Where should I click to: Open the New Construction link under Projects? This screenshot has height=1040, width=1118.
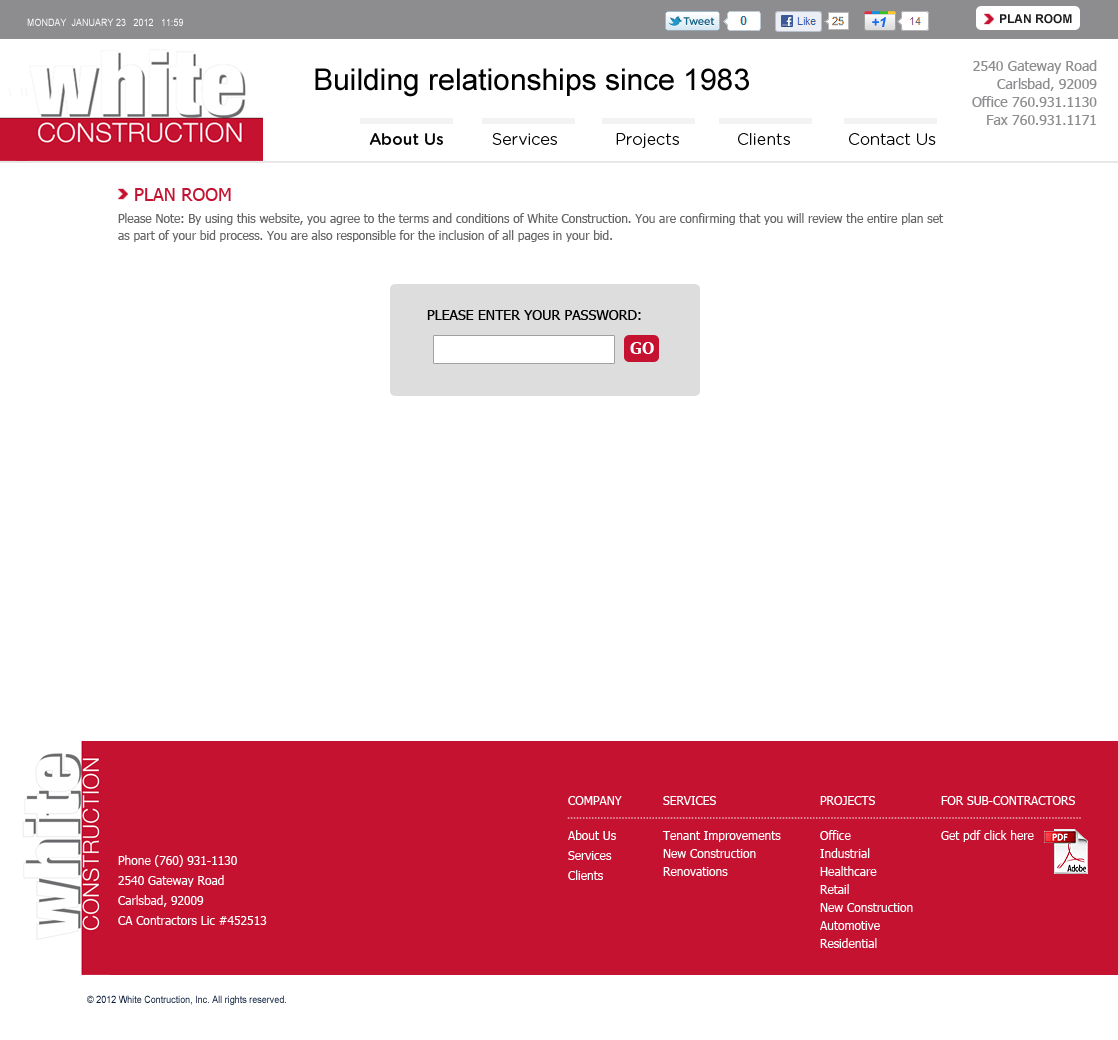(x=866, y=907)
